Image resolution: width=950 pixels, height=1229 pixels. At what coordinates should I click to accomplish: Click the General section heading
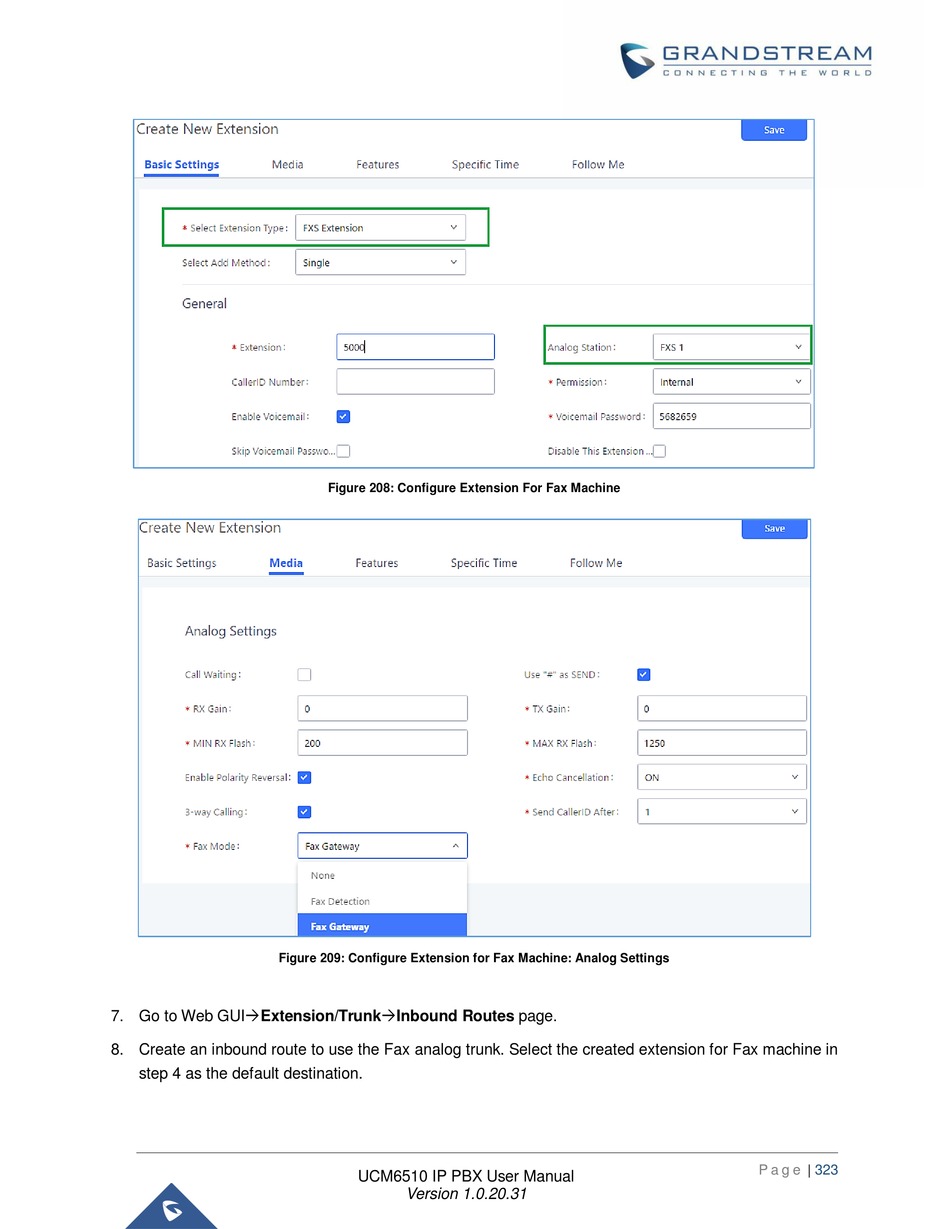click(204, 303)
